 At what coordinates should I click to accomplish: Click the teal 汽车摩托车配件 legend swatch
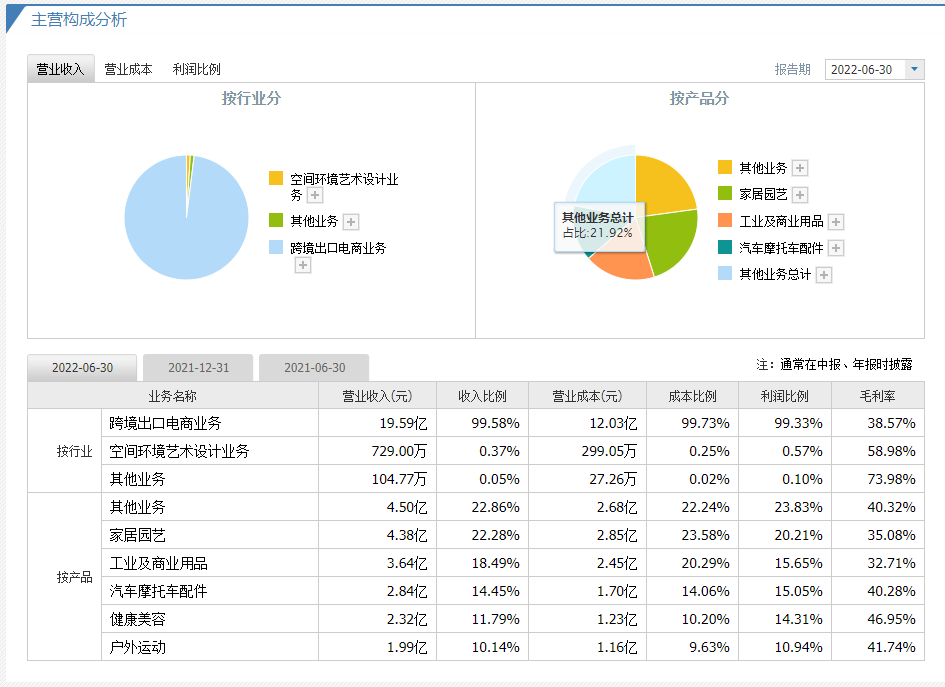click(x=725, y=247)
